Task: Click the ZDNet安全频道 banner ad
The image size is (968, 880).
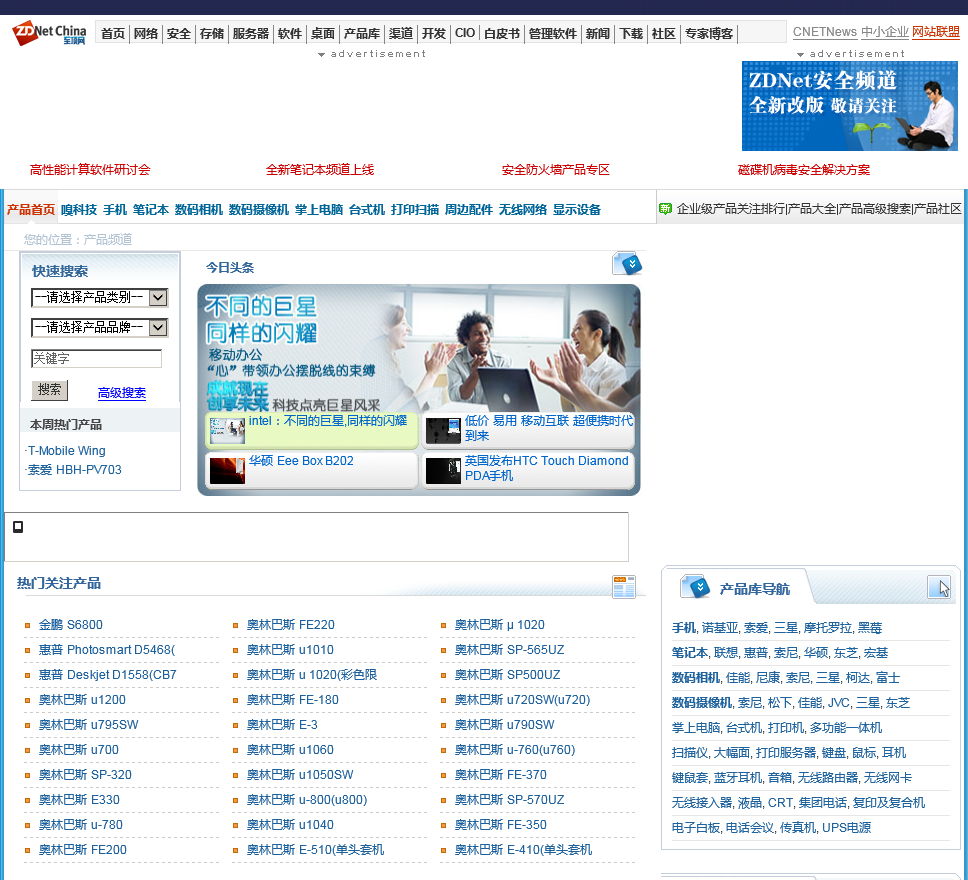Action: point(849,106)
